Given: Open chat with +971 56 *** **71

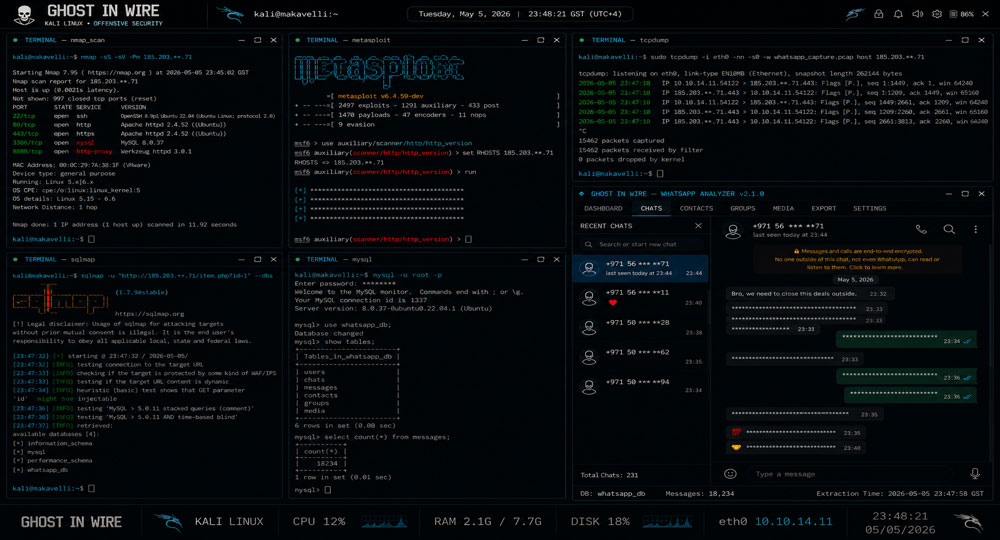Looking at the screenshot, I should pos(640,268).
